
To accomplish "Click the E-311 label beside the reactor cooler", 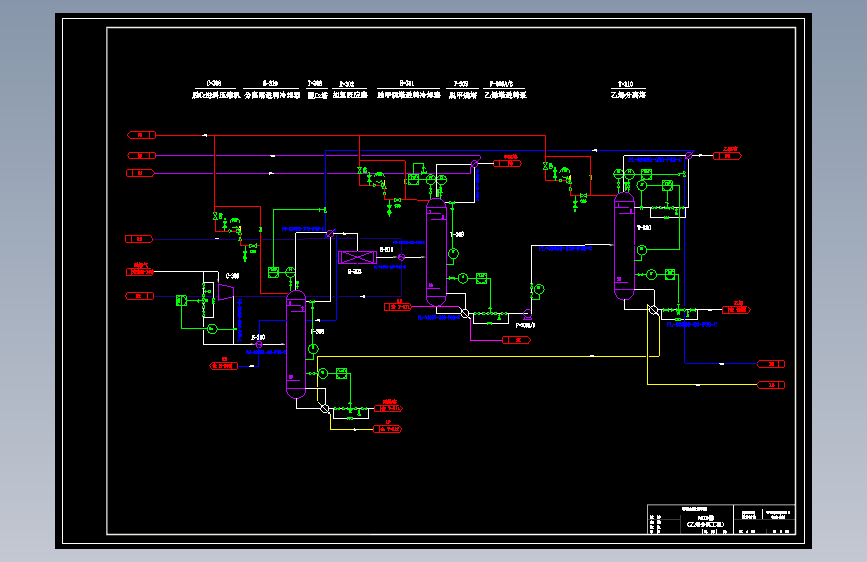I will (x=386, y=249).
